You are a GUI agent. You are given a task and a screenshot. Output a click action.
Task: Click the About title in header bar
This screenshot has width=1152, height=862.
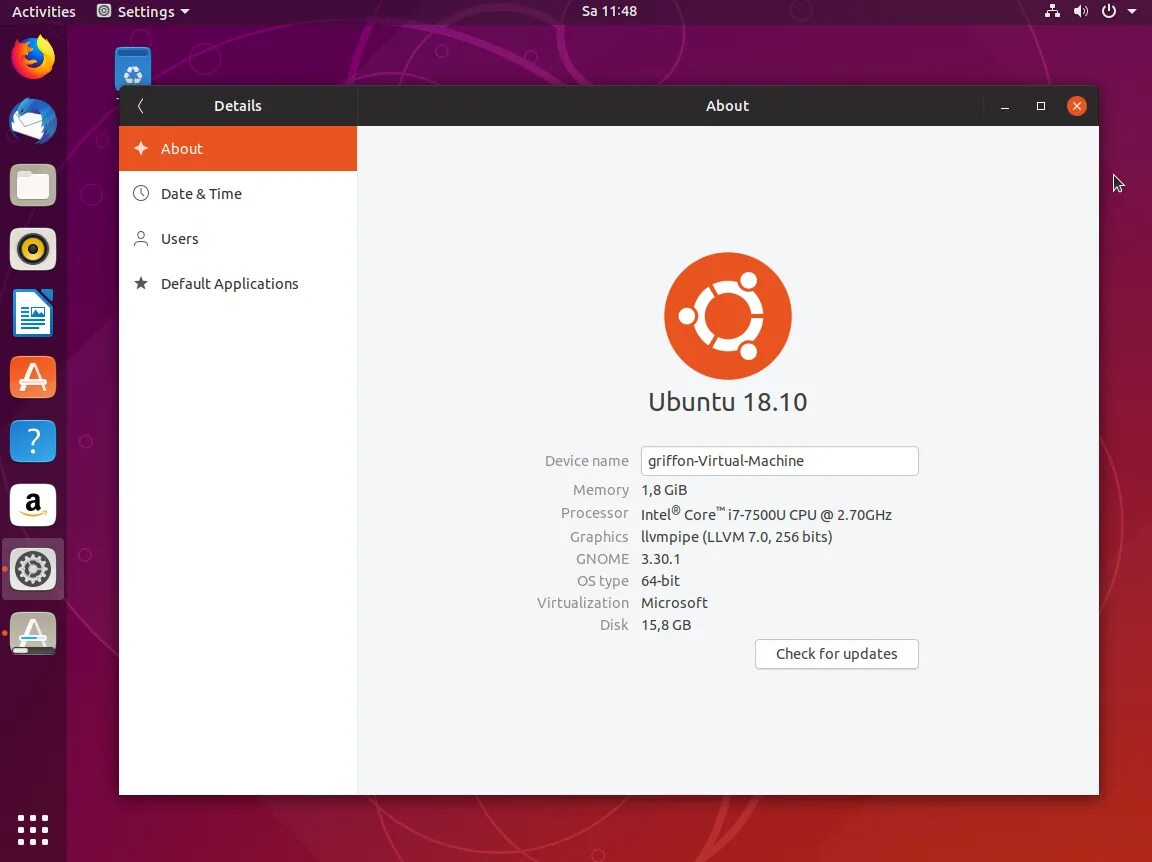click(x=727, y=106)
